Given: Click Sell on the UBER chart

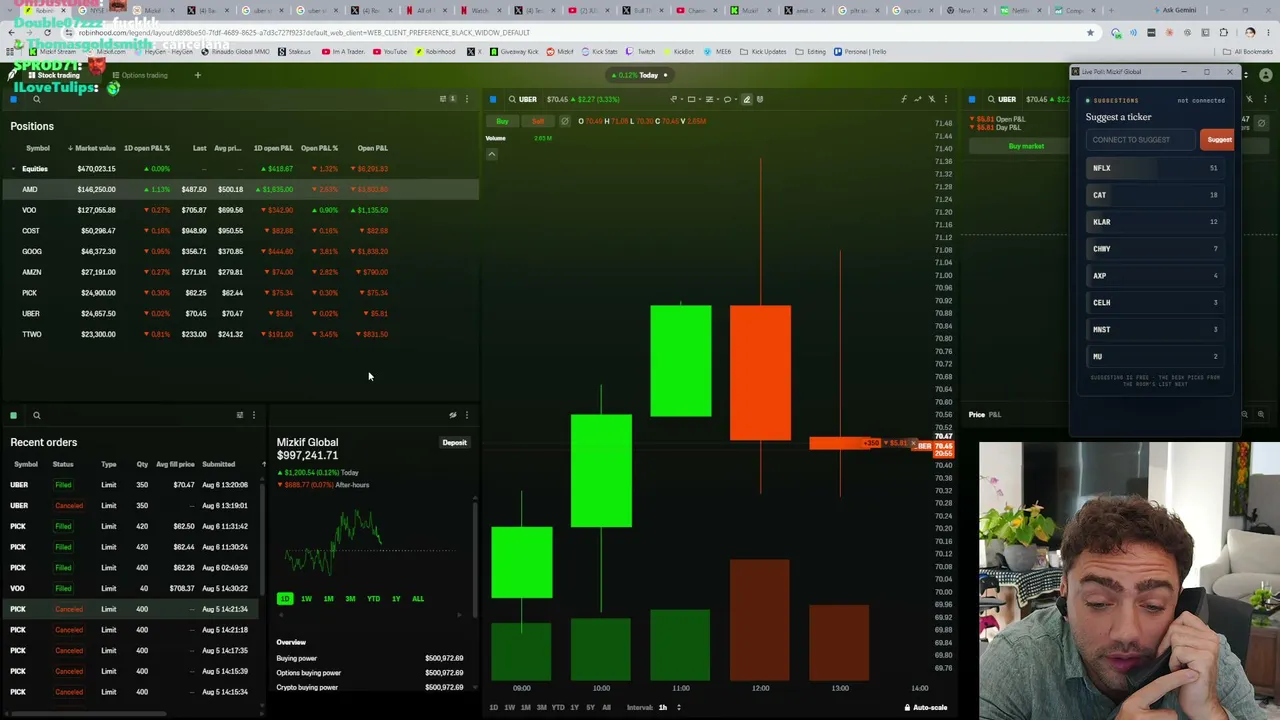Looking at the screenshot, I should click(538, 121).
